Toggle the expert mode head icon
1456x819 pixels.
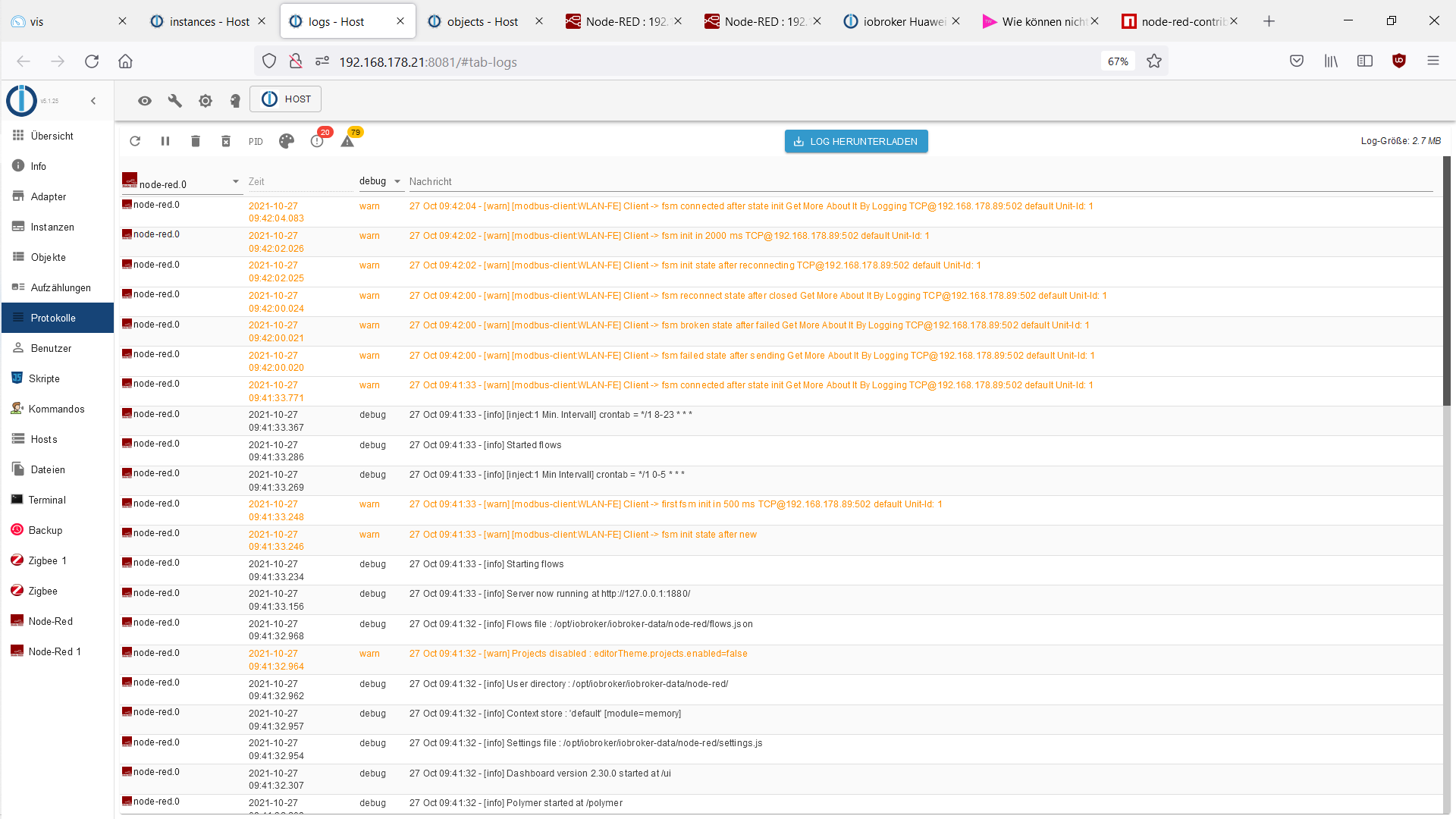[236, 100]
